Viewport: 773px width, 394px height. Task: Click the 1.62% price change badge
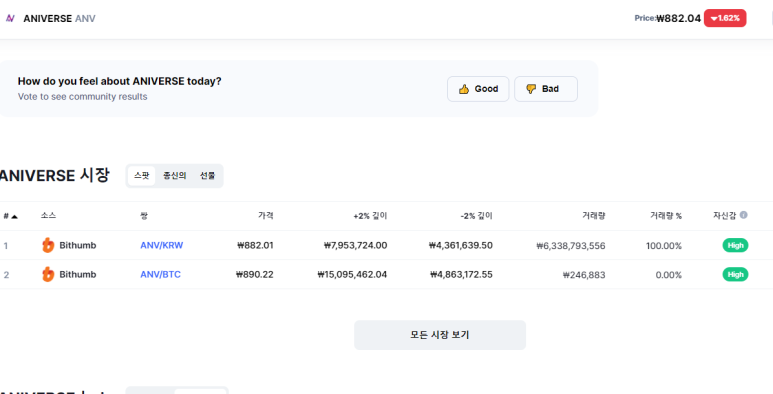(x=725, y=18)
